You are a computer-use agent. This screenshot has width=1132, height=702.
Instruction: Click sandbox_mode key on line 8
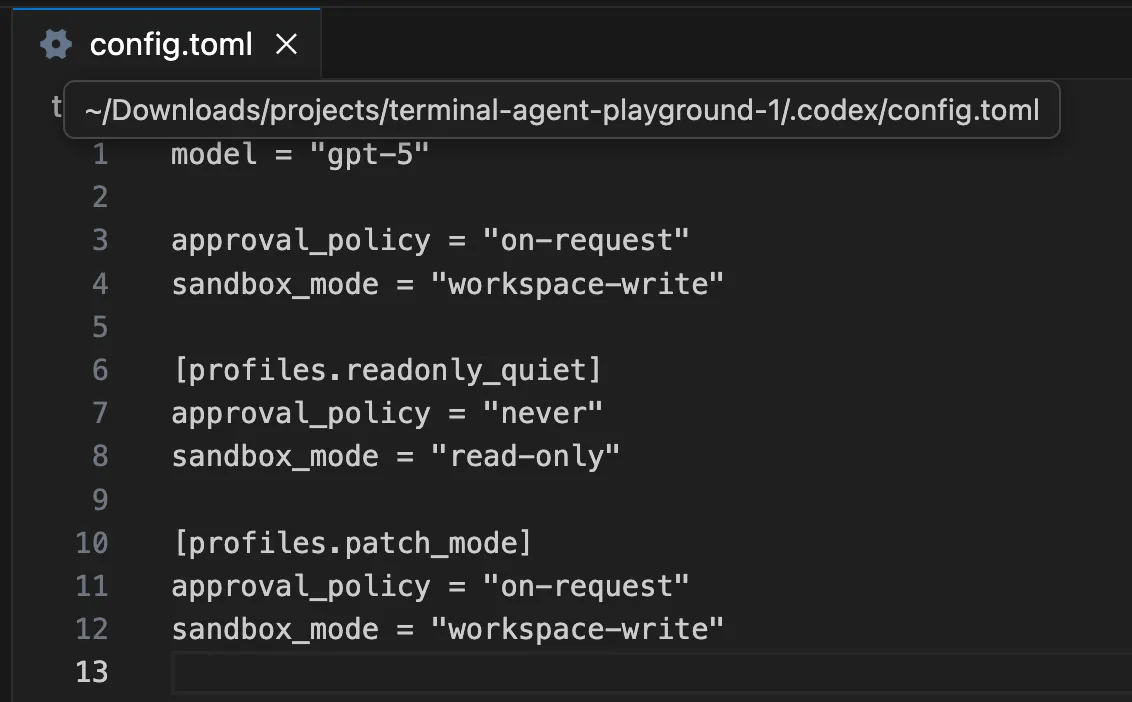[275, 456]
